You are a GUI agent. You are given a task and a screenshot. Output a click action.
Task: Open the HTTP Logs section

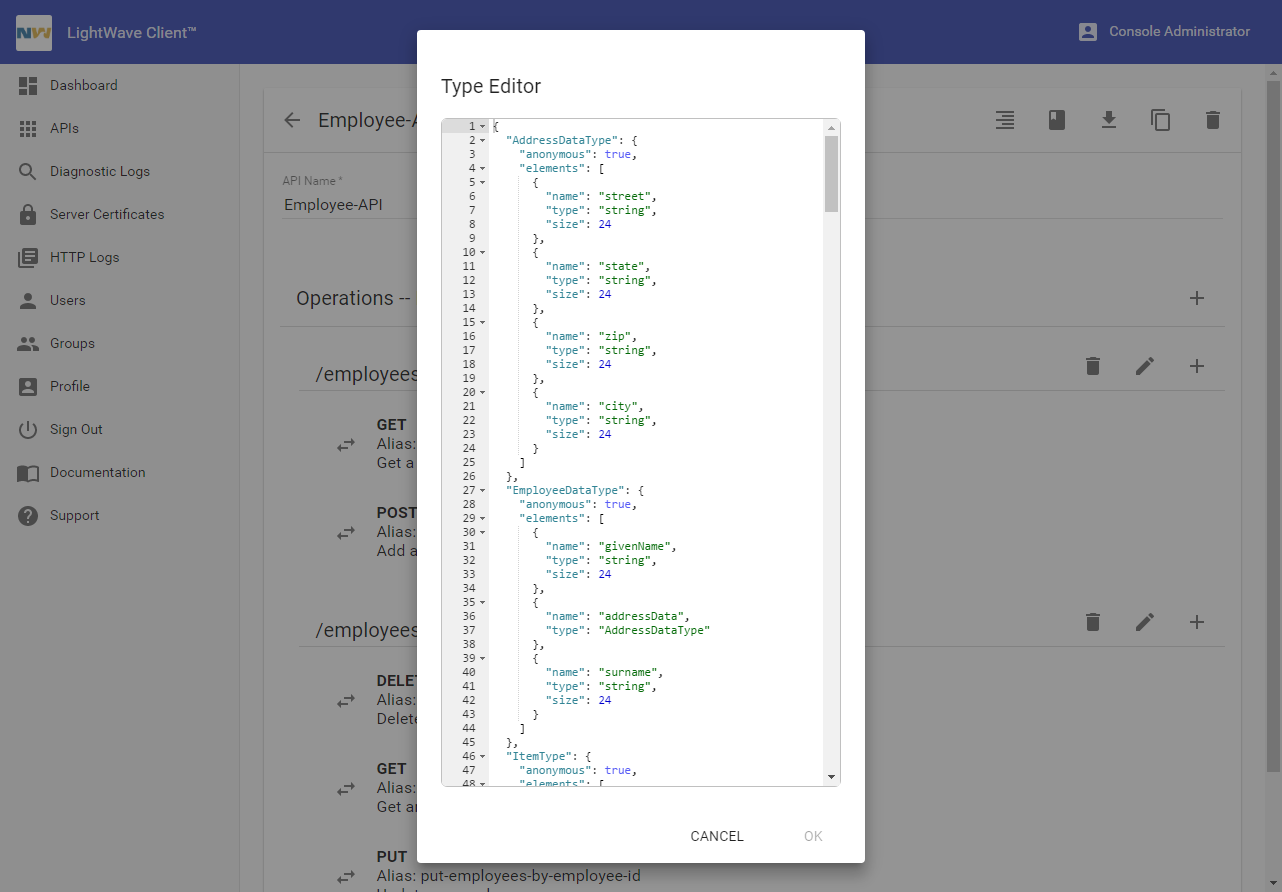[84, 257]
